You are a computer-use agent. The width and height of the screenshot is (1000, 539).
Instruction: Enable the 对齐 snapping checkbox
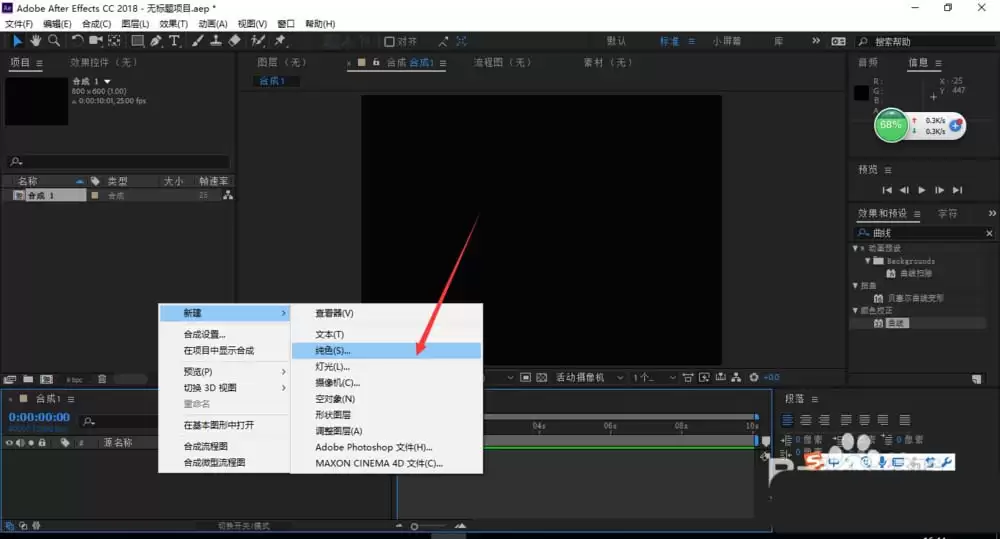(x=389, y=41)
